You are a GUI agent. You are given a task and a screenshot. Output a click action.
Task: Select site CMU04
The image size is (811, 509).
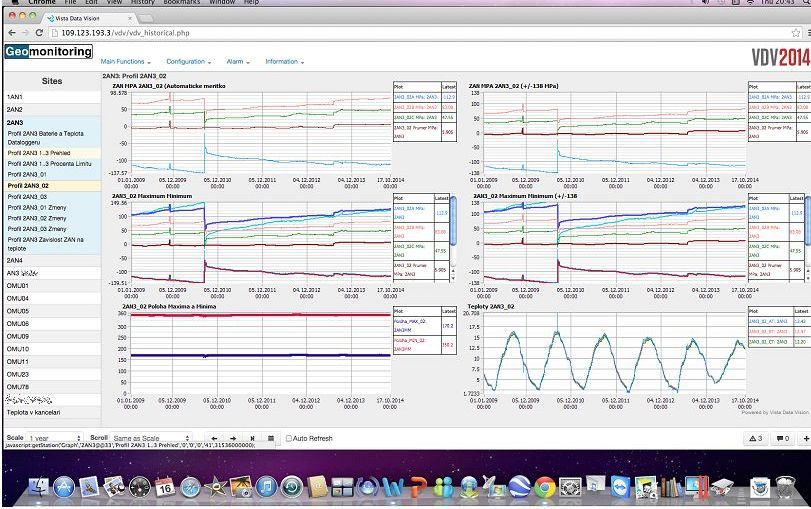(52, 298)
